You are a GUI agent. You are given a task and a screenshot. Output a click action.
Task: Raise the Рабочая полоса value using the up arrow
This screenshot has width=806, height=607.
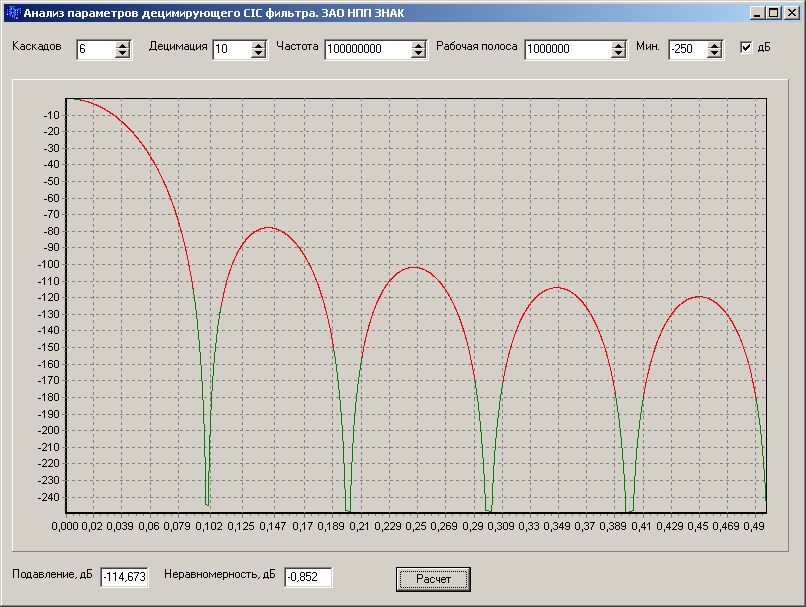point(619,45)
